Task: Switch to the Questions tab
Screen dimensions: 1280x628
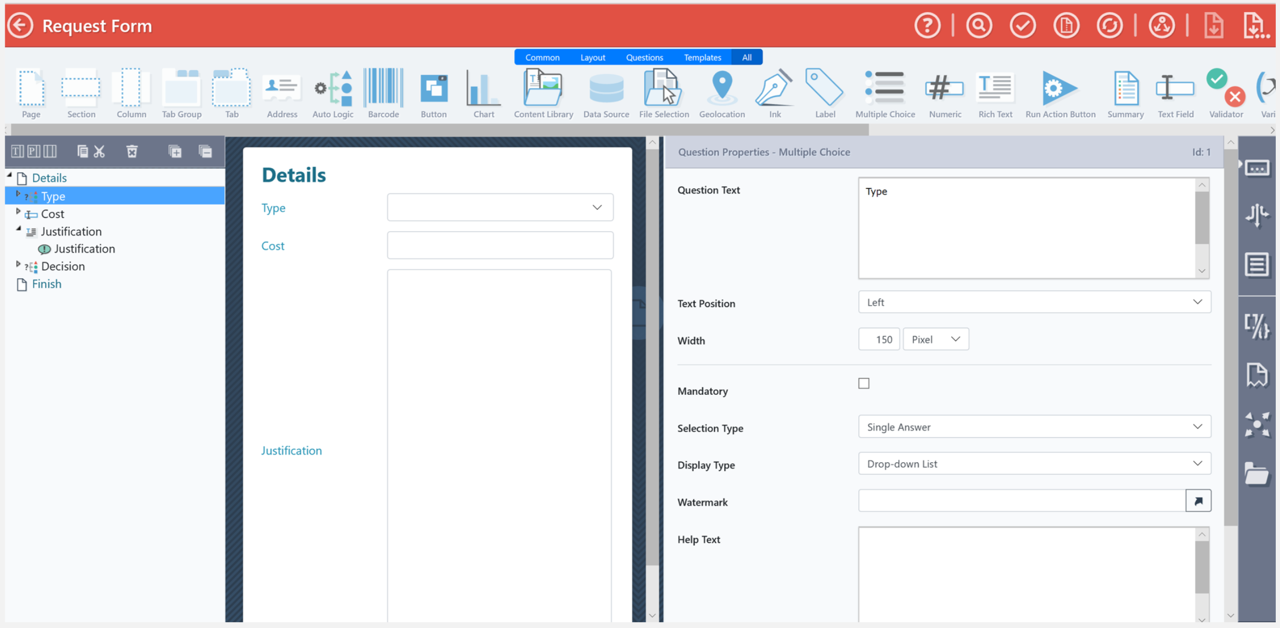Action: click(644, 58)
